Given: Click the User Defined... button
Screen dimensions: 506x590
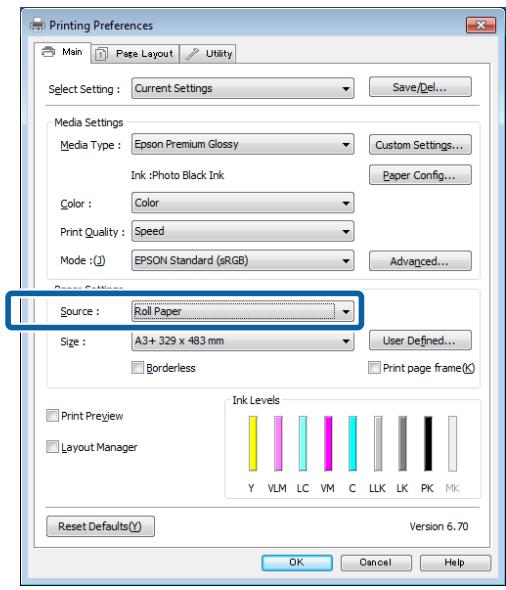Looking at the screenshot, I should (420, 341).
